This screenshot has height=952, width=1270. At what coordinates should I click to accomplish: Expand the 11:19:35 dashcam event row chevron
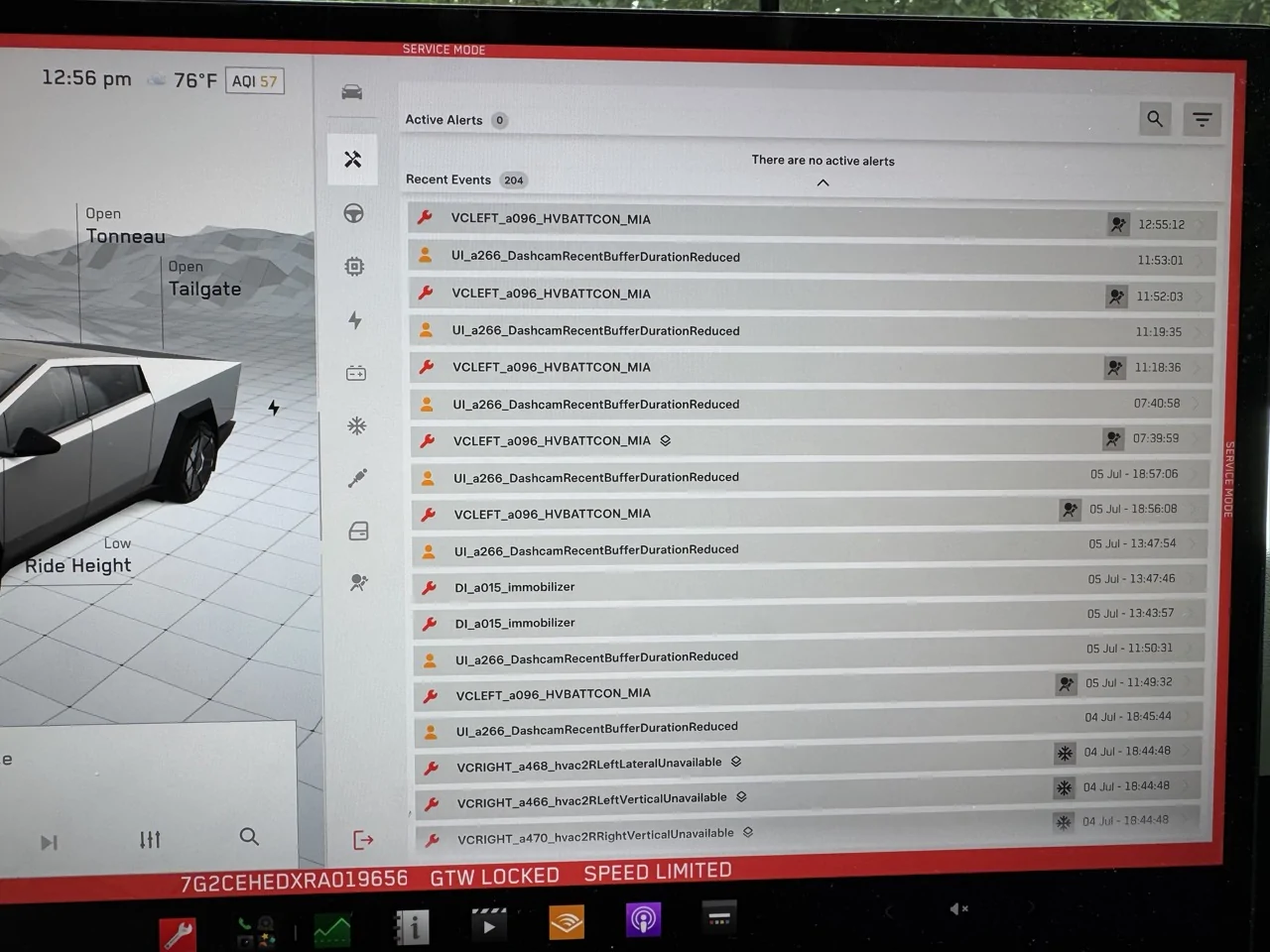click(x=1197, y=333)
